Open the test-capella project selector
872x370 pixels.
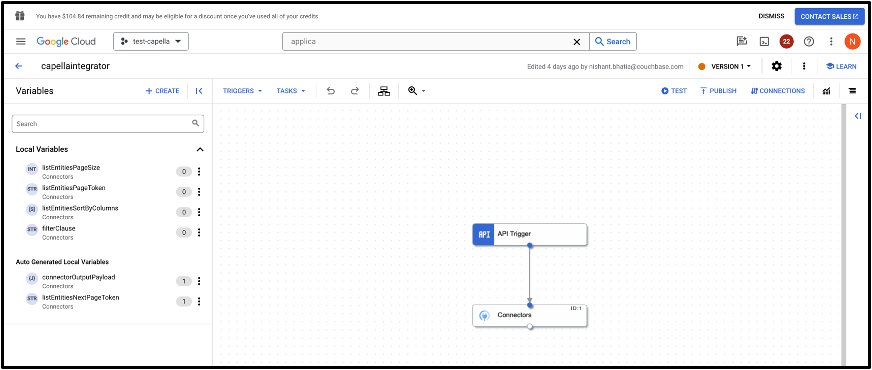(x=151, y=42)
